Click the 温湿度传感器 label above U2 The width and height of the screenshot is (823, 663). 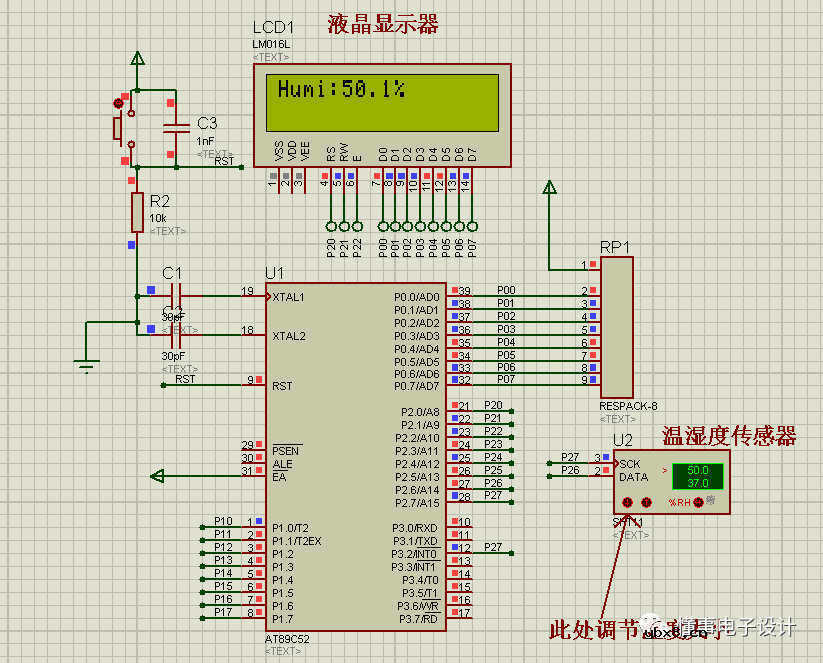coord(729,436)
